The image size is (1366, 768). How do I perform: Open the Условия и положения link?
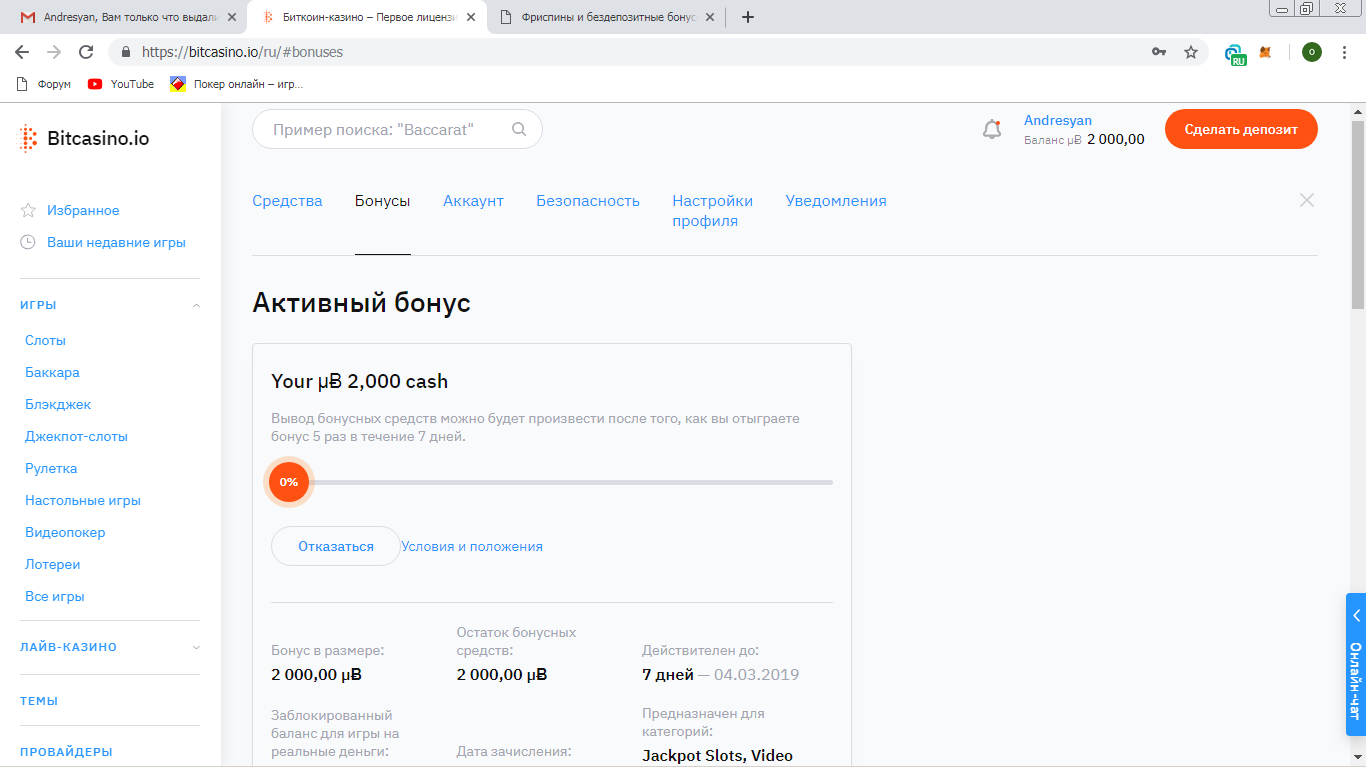click(x=472, y=546)
